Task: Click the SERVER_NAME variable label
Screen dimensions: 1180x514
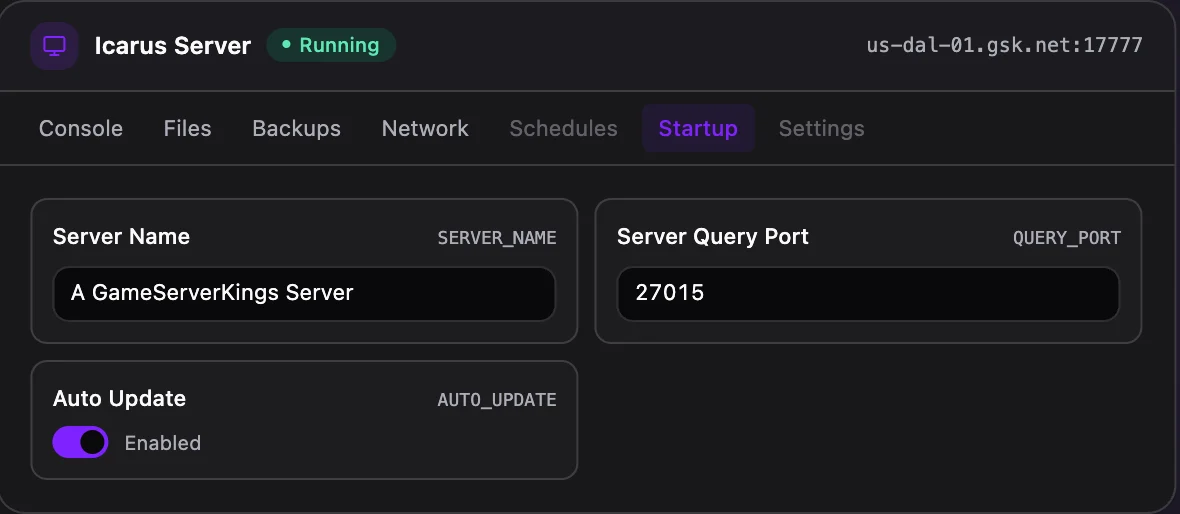Action: pos(497,238)
